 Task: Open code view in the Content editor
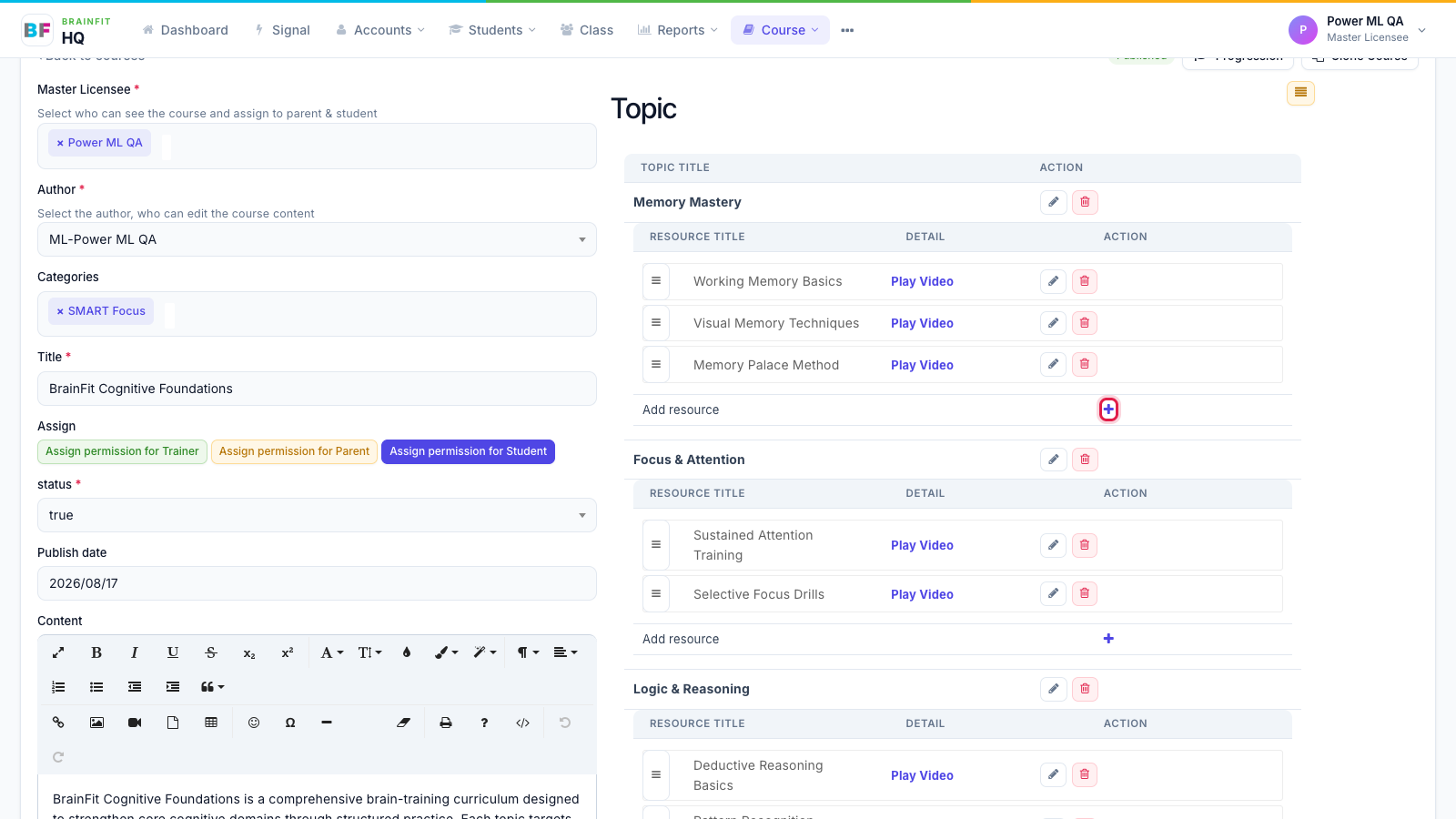522,723
